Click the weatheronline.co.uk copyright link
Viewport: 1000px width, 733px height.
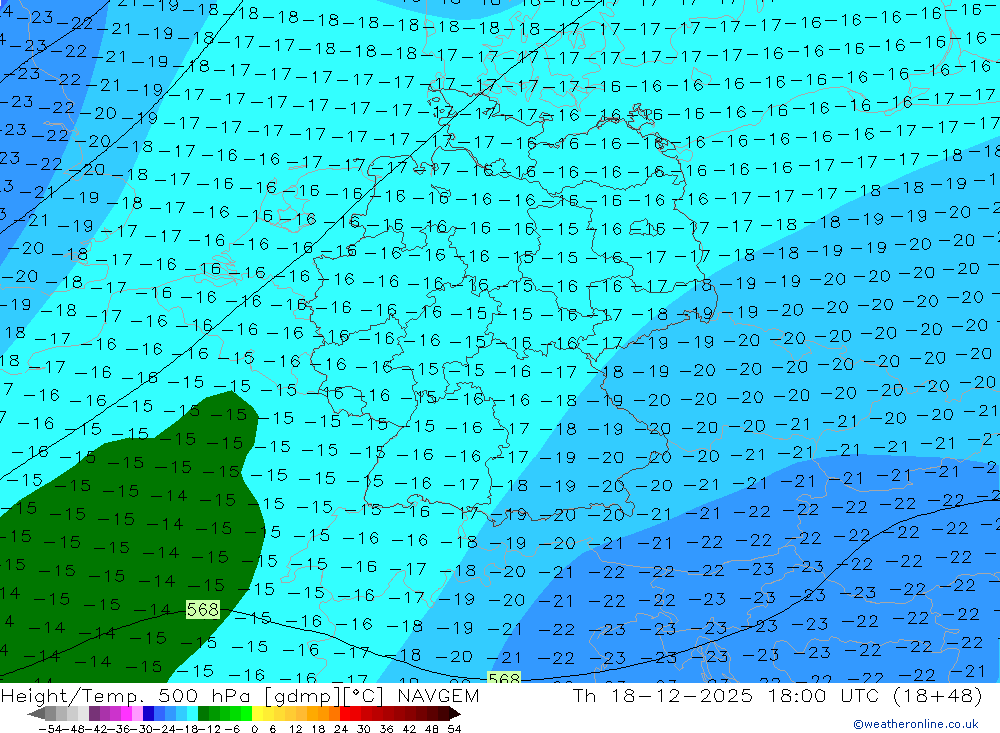(916, 724)
